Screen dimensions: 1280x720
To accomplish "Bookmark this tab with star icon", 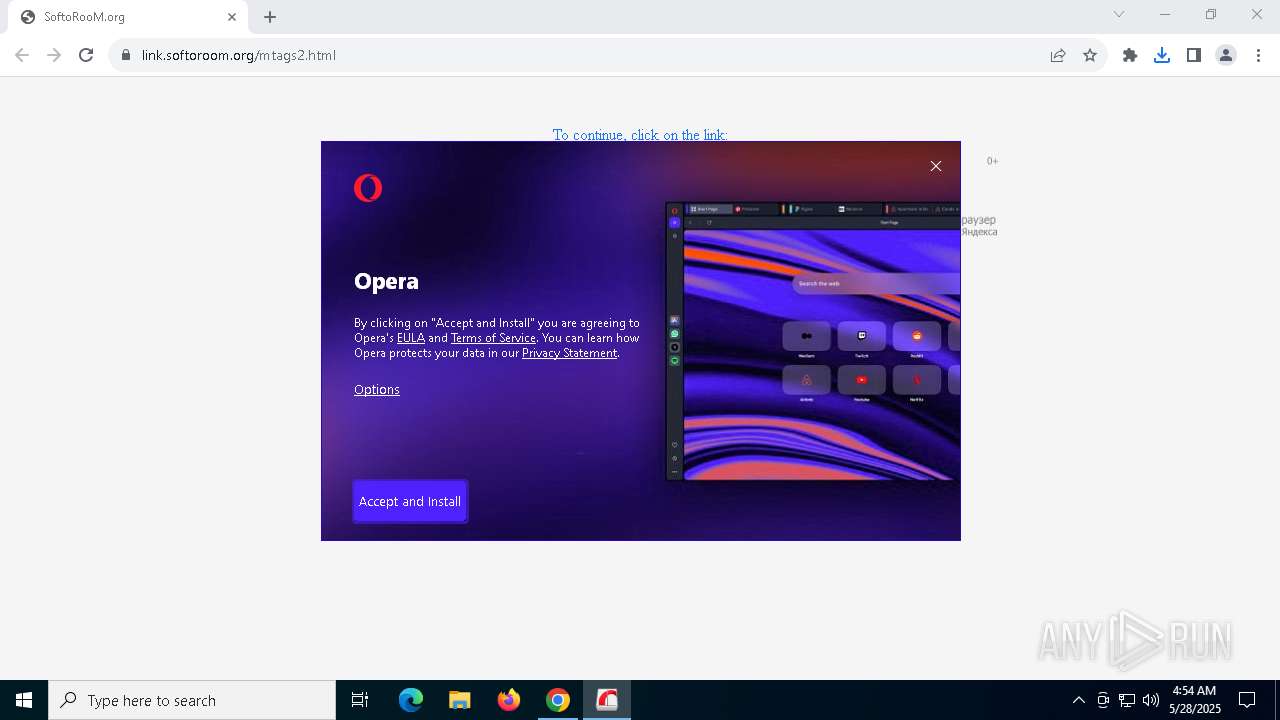I will click(x=1090, y=55).
